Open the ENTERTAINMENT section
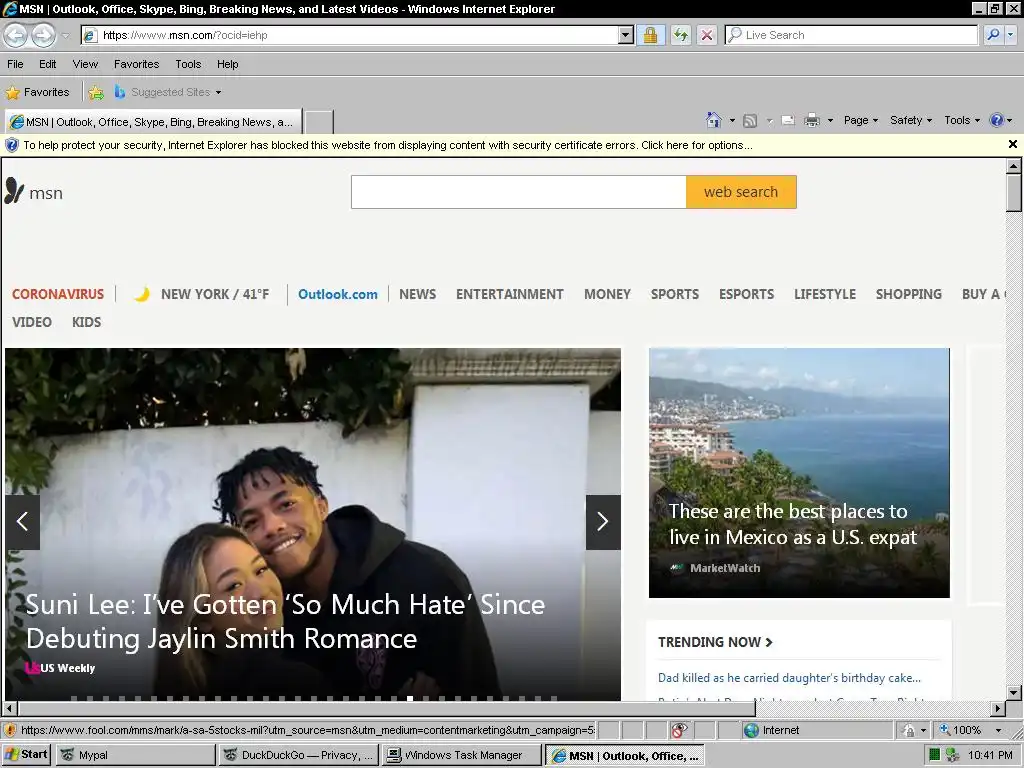 (x=509, y=294)
